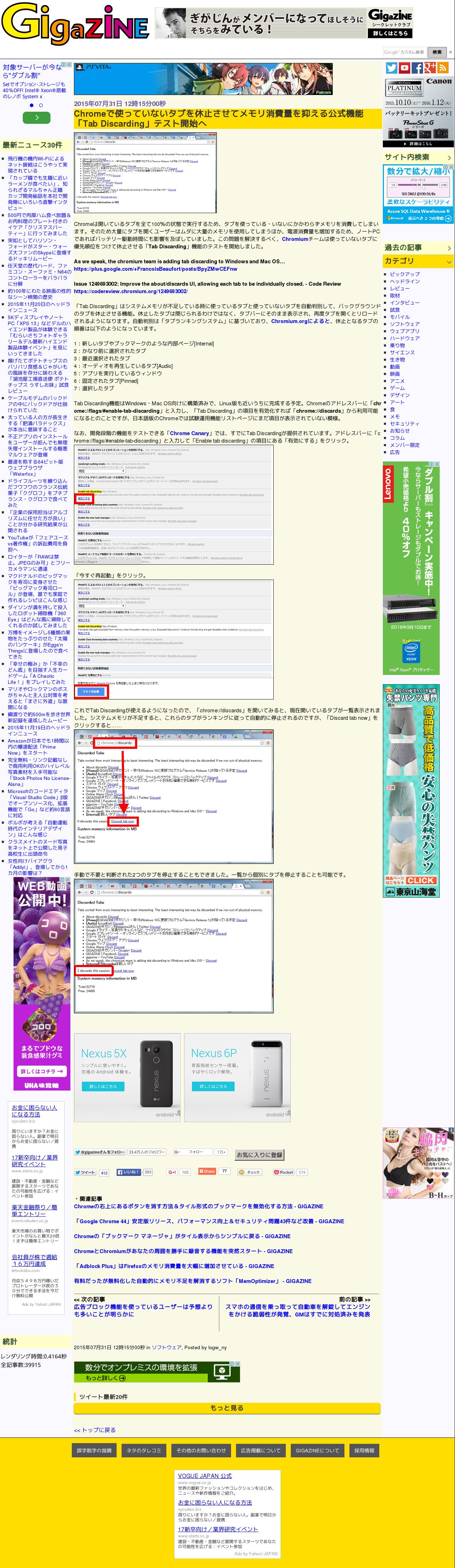
Task: Select the first ad carousel dot
Action: (32, 105)
